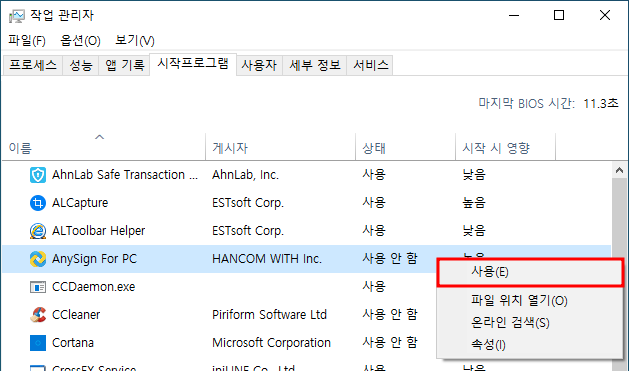Open the 옵션(O) menu
This screenshot has height=371, width=629.
[80, 41]
